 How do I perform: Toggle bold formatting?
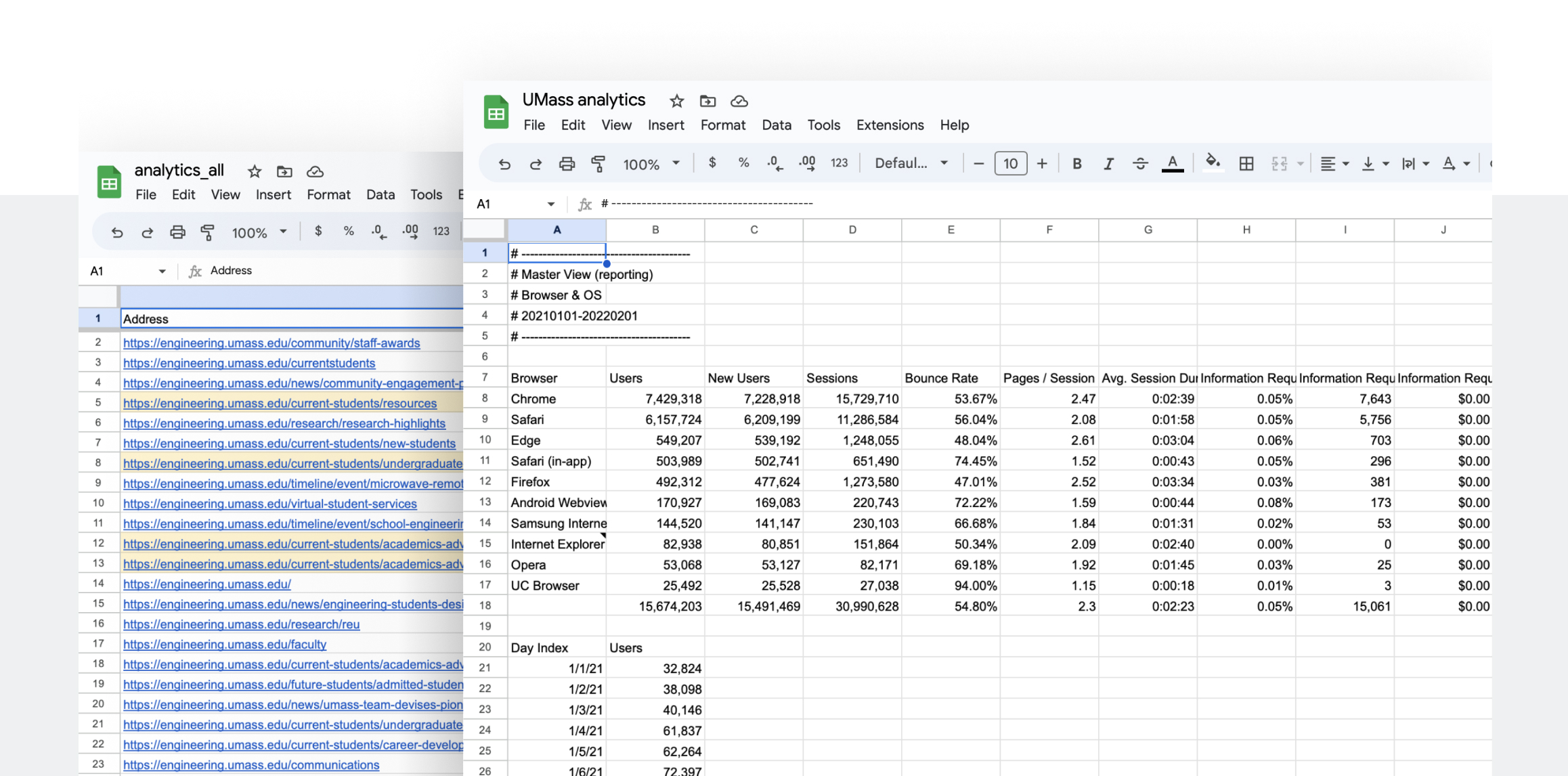[x=1076, y=163]
